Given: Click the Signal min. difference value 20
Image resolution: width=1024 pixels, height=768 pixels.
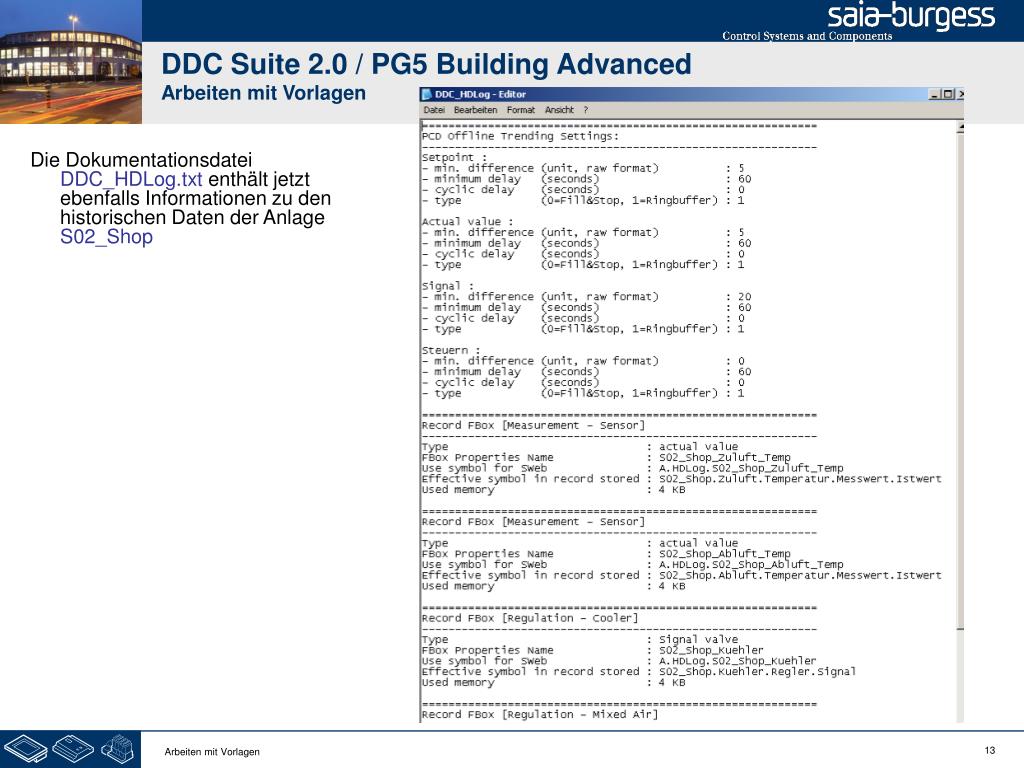Looking at the screenshot, I should (744, 296).
